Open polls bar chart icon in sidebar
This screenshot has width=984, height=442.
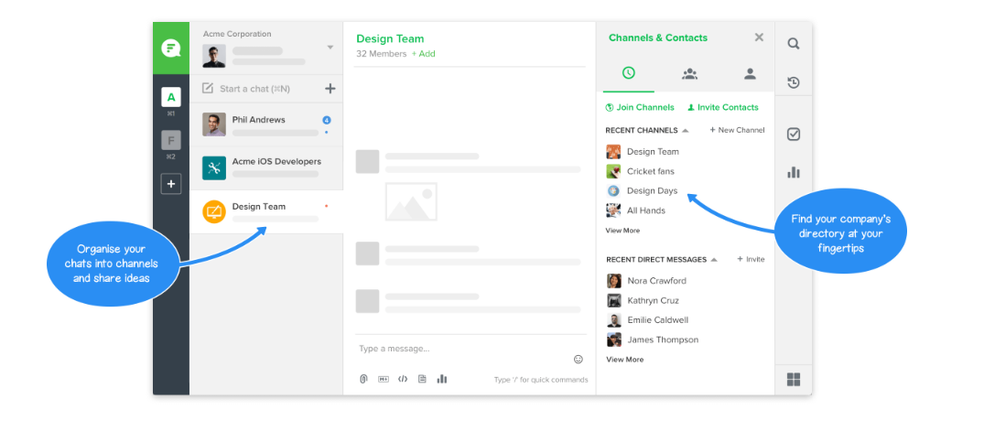(793, 172)
